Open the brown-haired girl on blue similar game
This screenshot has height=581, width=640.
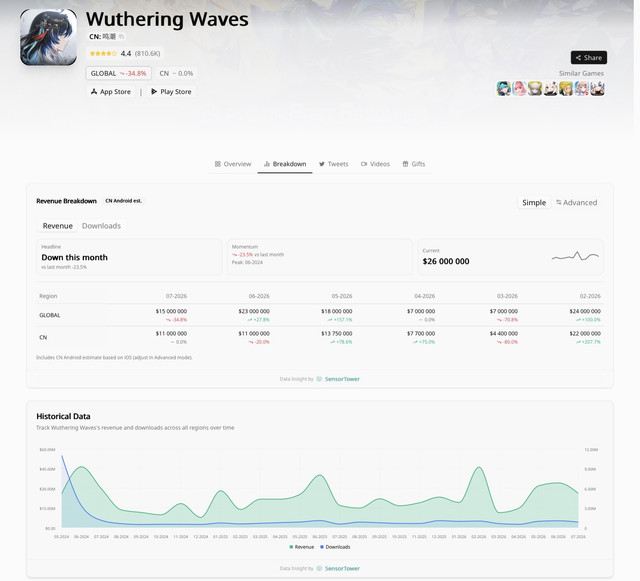582,88
